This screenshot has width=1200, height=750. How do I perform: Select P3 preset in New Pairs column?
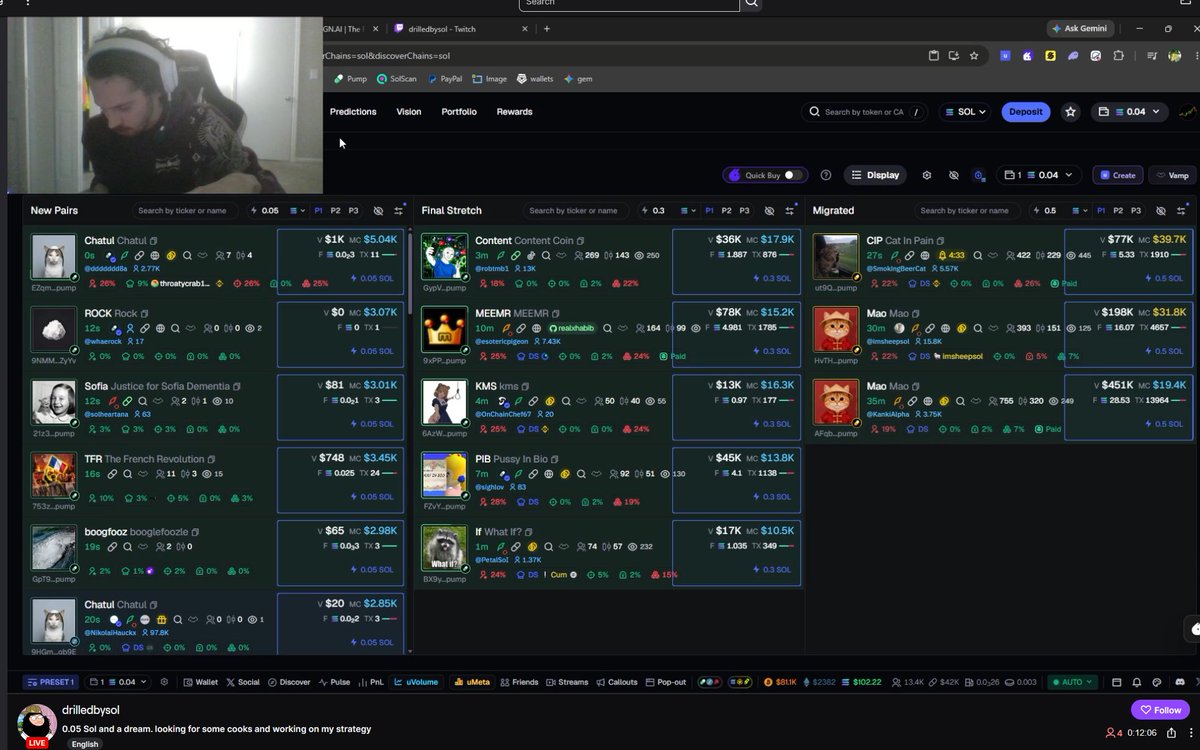[x=353, y=211]
